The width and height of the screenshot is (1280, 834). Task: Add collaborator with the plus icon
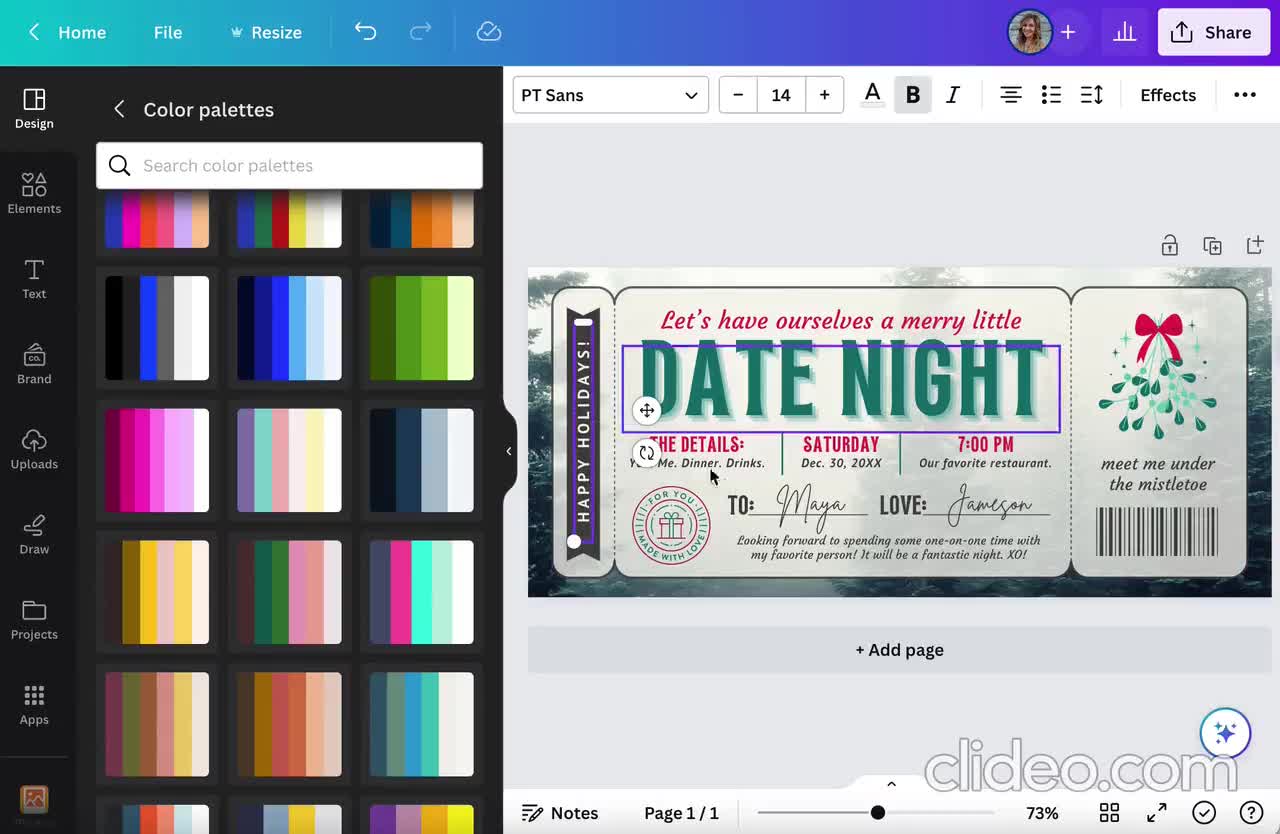pyautogui.click(x=1068, y=32)
